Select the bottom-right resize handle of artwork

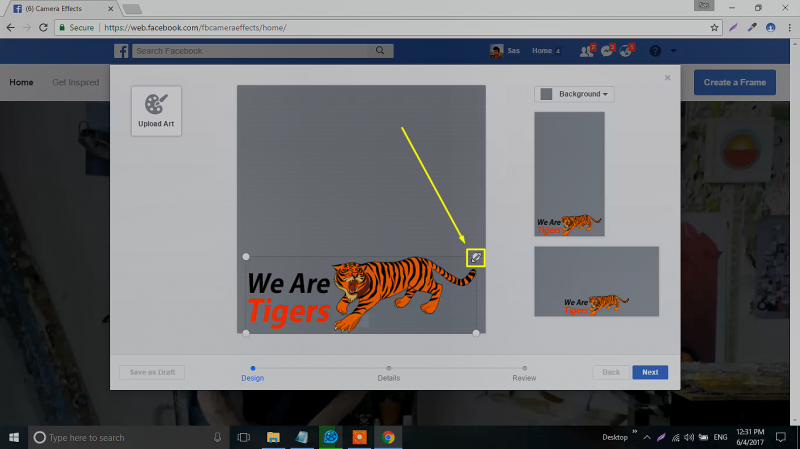pyautogui.click(x=476, y=333)
